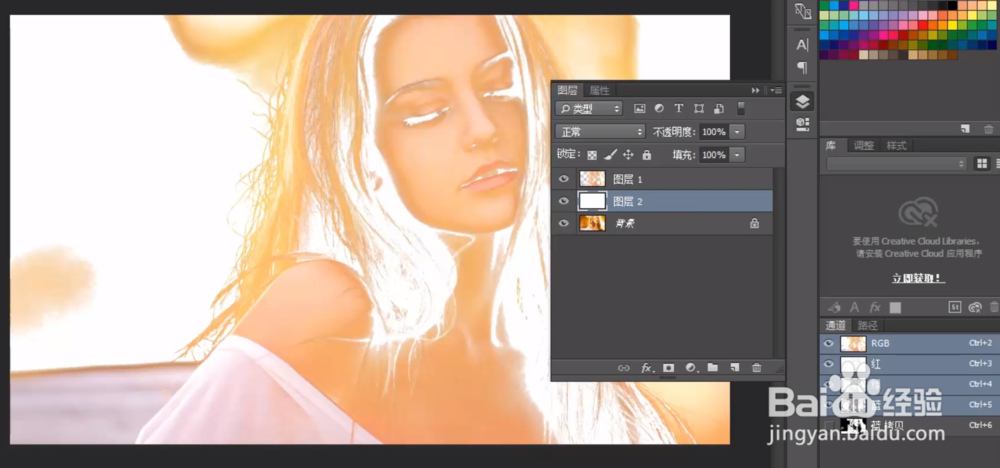Click the topmost icon in the collapsed panel dock
Viewport: 1000px width, 468px height.
coord(802,10)
